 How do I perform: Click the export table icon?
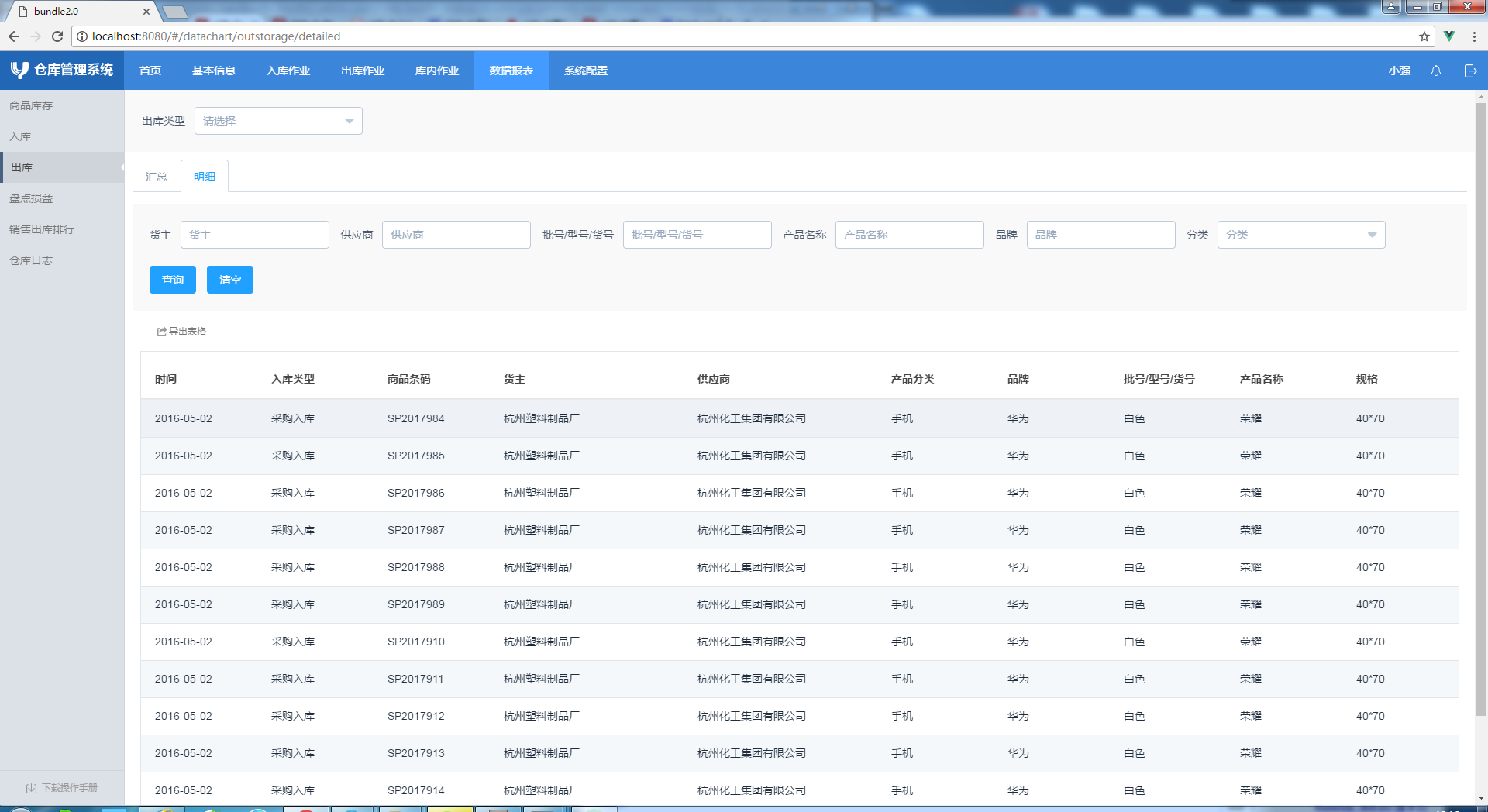pos(161,332)
